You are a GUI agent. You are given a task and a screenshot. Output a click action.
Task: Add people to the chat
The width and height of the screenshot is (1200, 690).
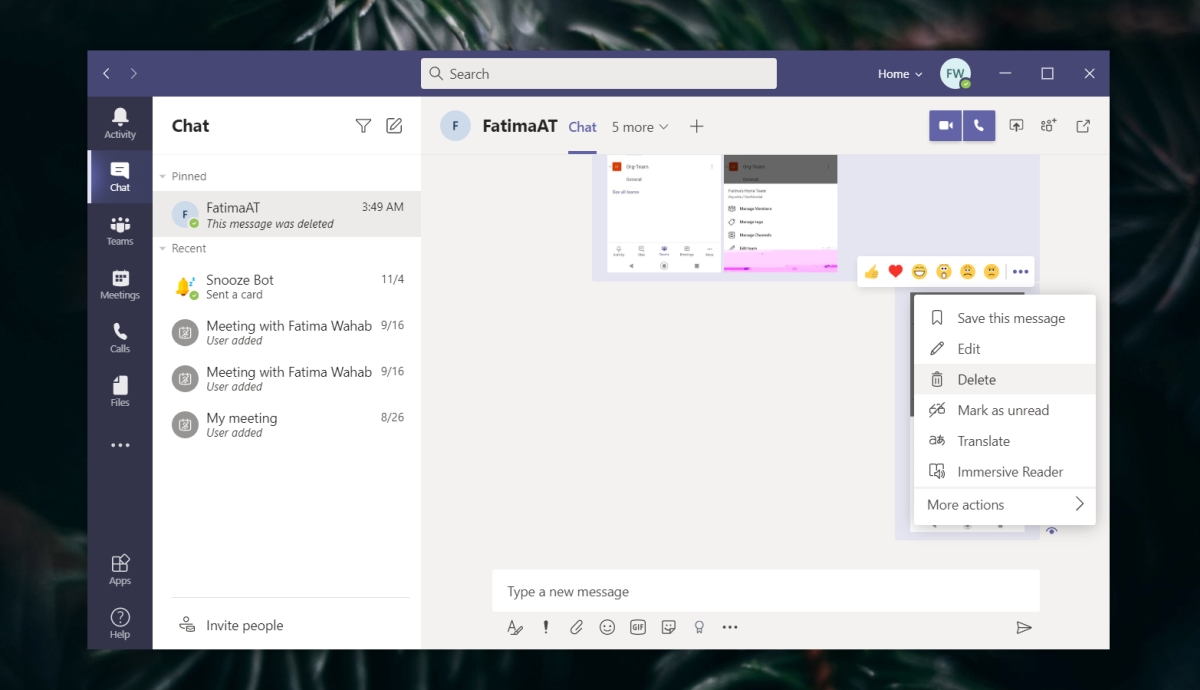pyautogui.click(x=1048, y=126)
